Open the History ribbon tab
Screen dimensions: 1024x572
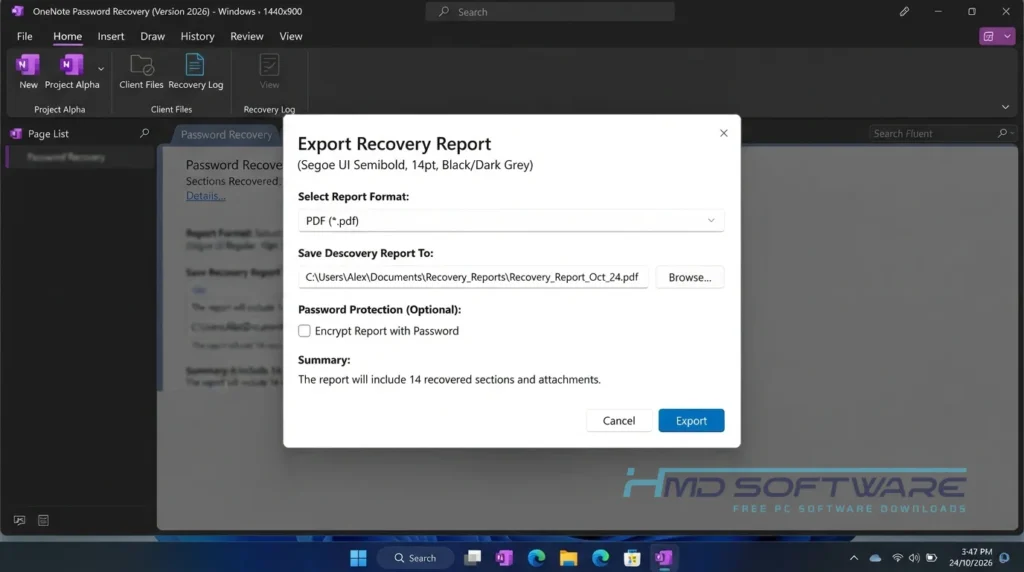click(x=197, y=37)
